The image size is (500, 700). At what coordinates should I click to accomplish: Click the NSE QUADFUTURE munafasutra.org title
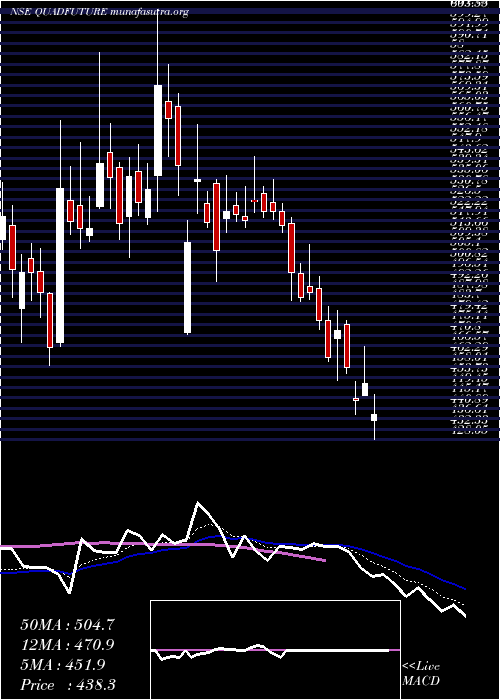[x=99, y=12]
